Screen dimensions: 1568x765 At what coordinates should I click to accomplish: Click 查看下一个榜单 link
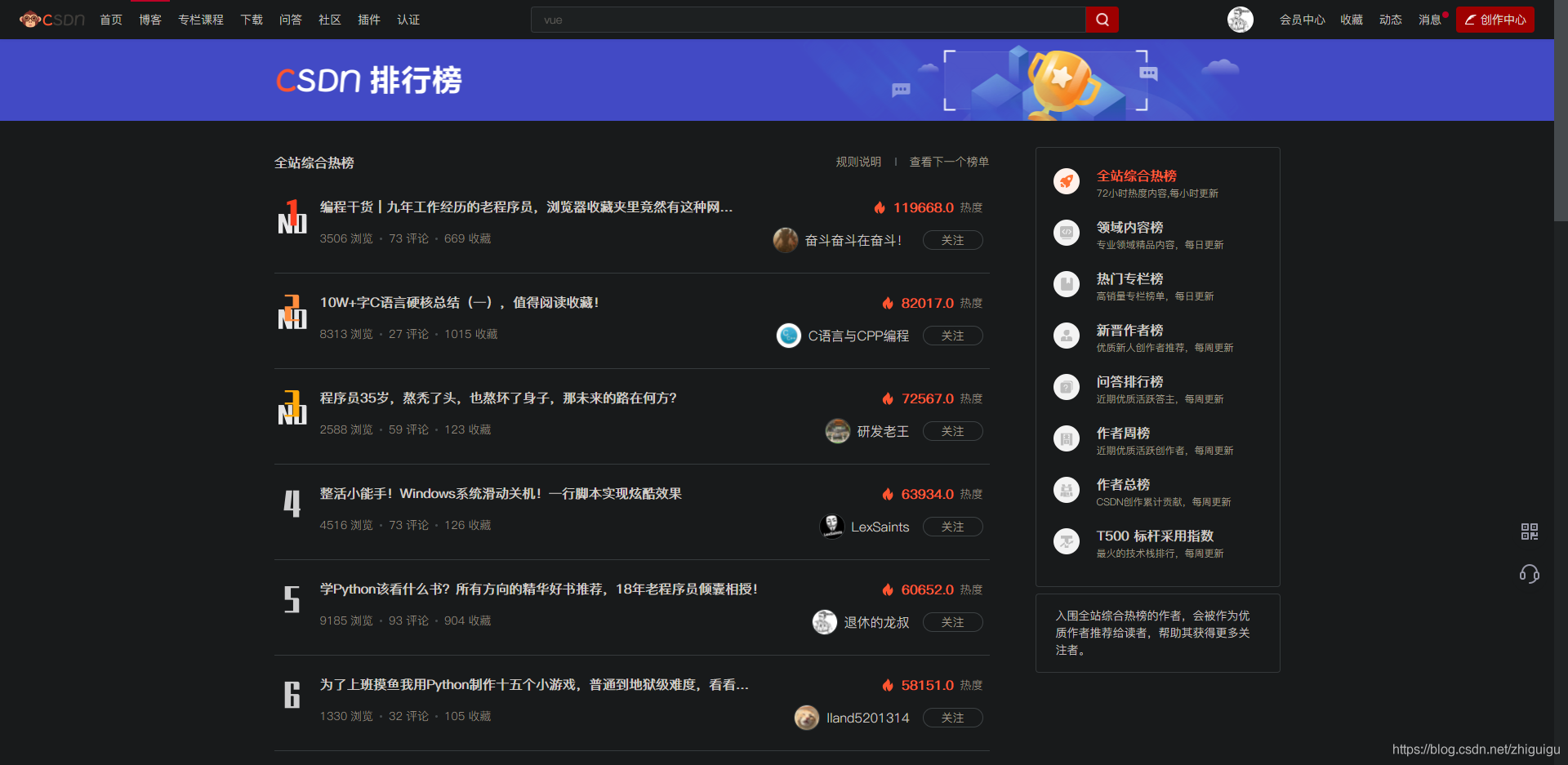949,162
